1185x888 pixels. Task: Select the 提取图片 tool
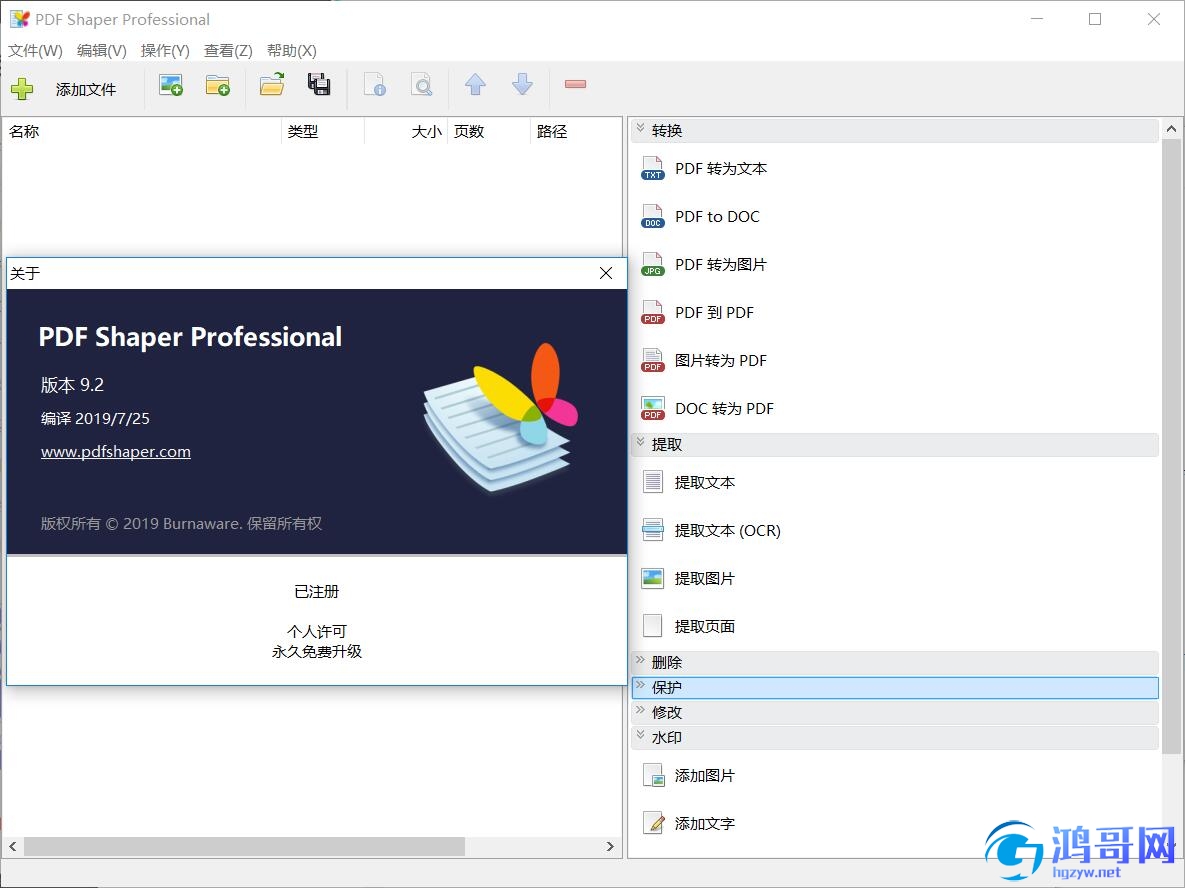[688, 578]
